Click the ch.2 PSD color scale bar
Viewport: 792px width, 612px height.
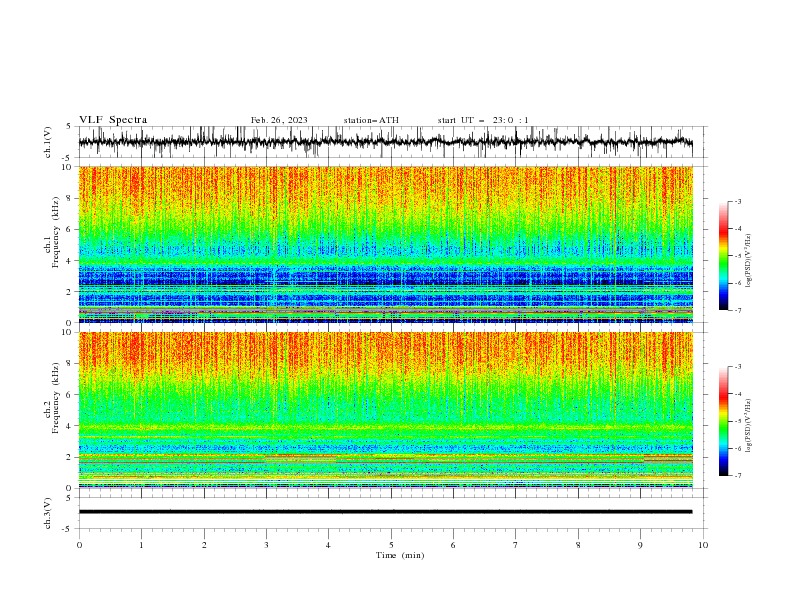(723, 421)
